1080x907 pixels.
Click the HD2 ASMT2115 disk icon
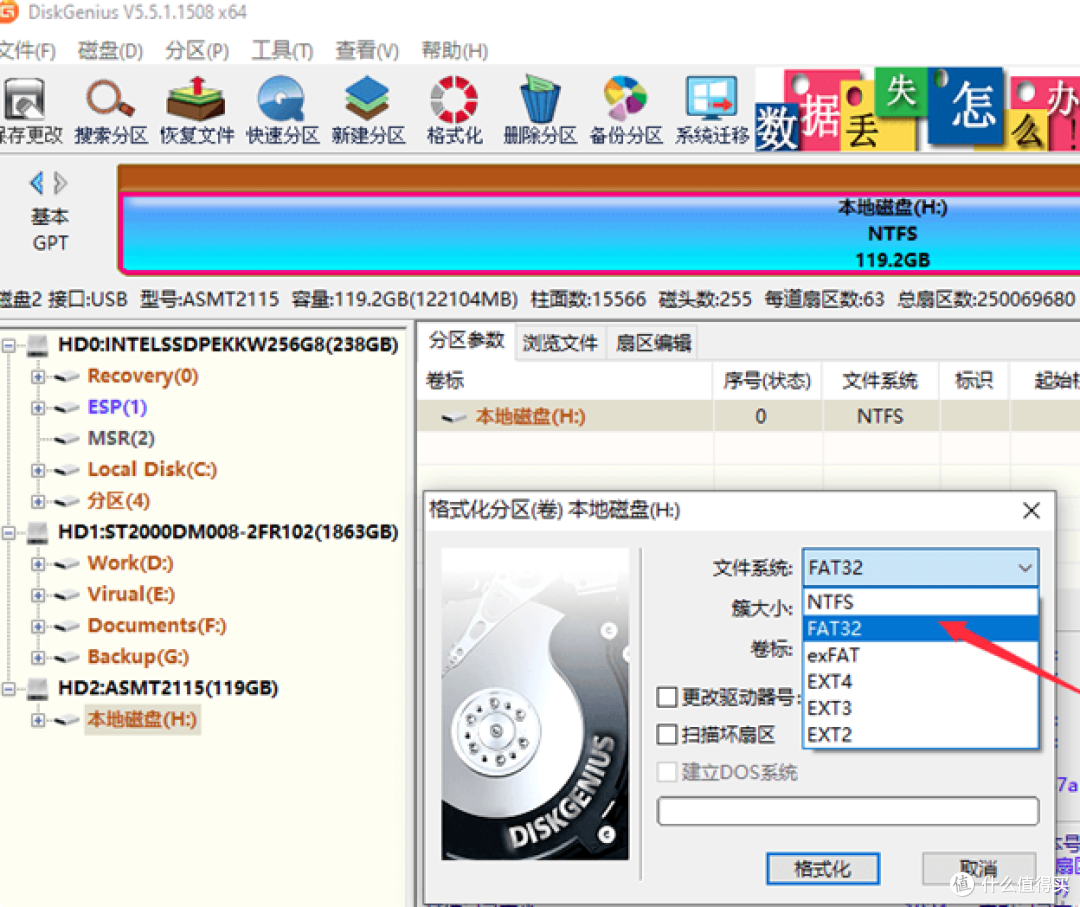coord(38,688)
